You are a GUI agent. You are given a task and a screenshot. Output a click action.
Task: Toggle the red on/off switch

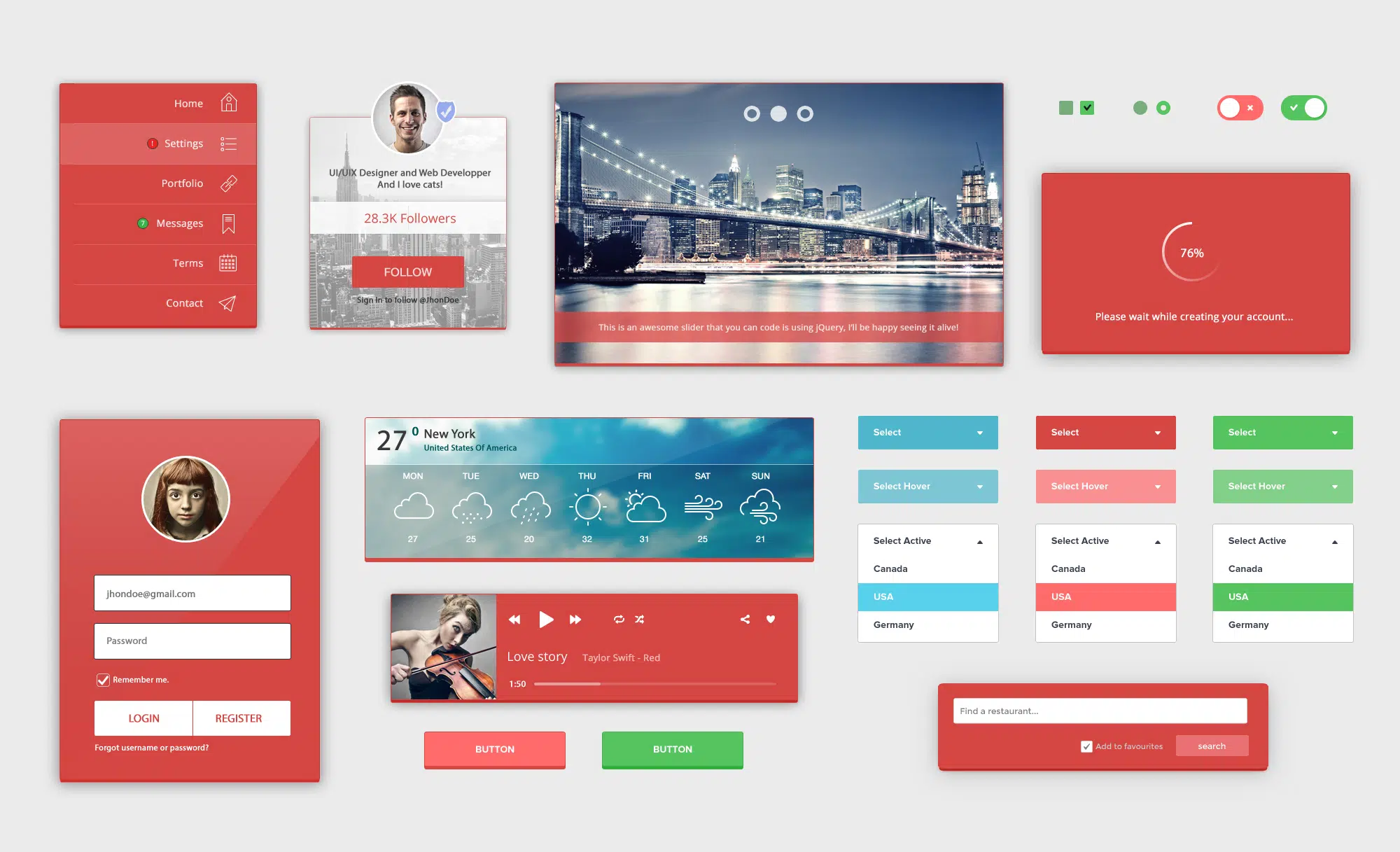(x=1240, y=108)
